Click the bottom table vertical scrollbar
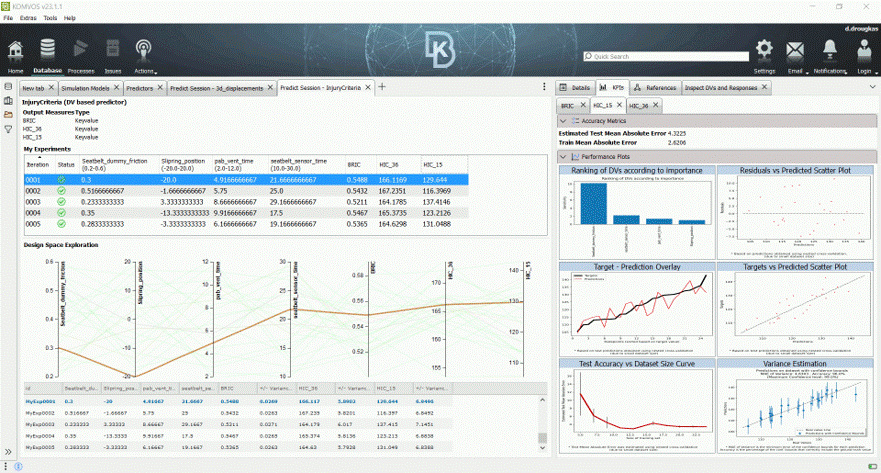The image size is (881, 473). click(x=542, y=424)
